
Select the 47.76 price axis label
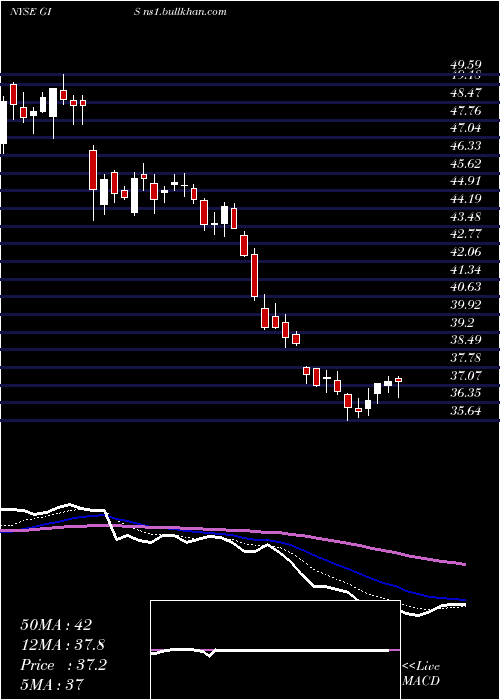(x=466, y=111)
